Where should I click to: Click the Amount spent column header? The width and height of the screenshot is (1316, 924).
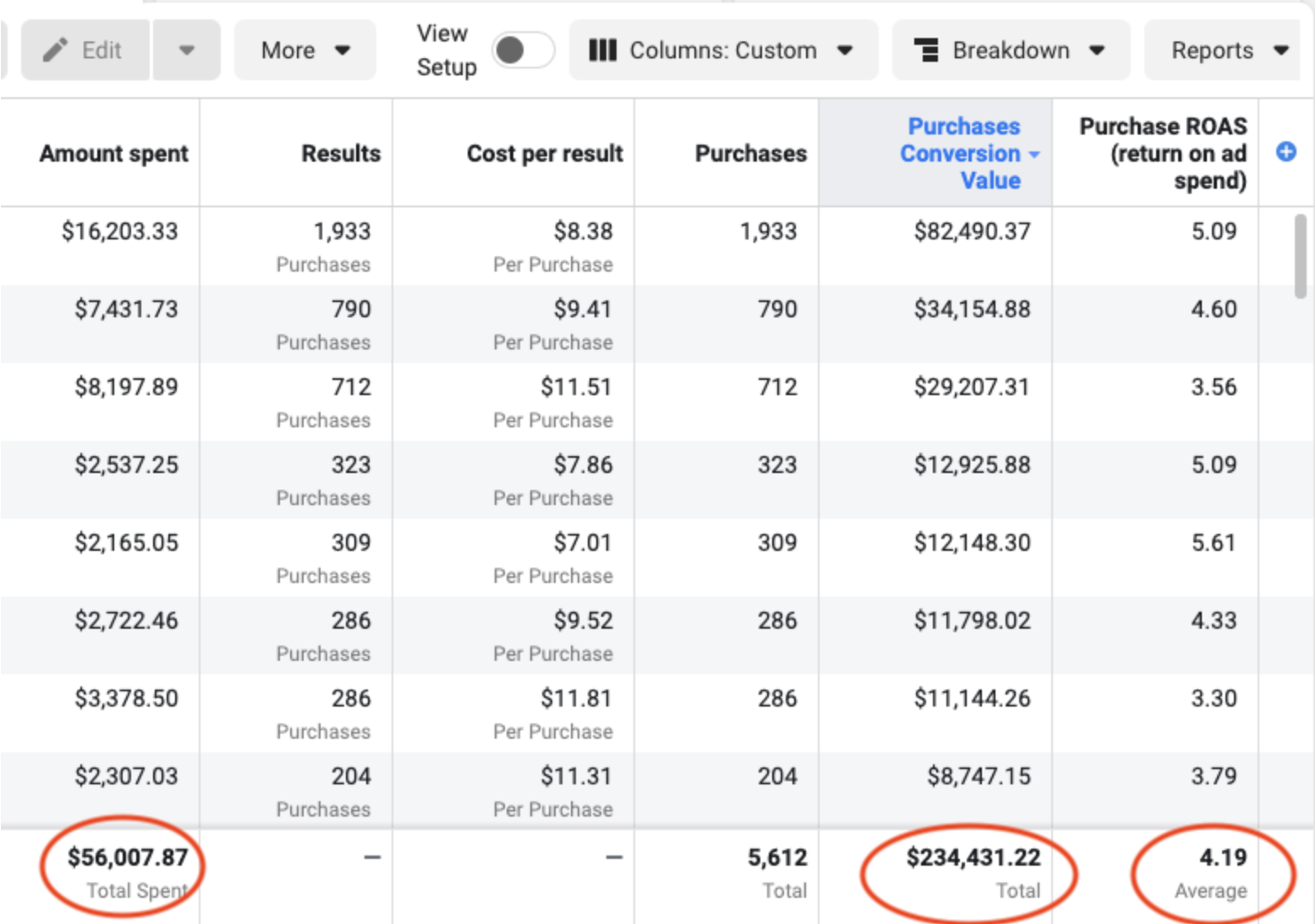(112, 153)
